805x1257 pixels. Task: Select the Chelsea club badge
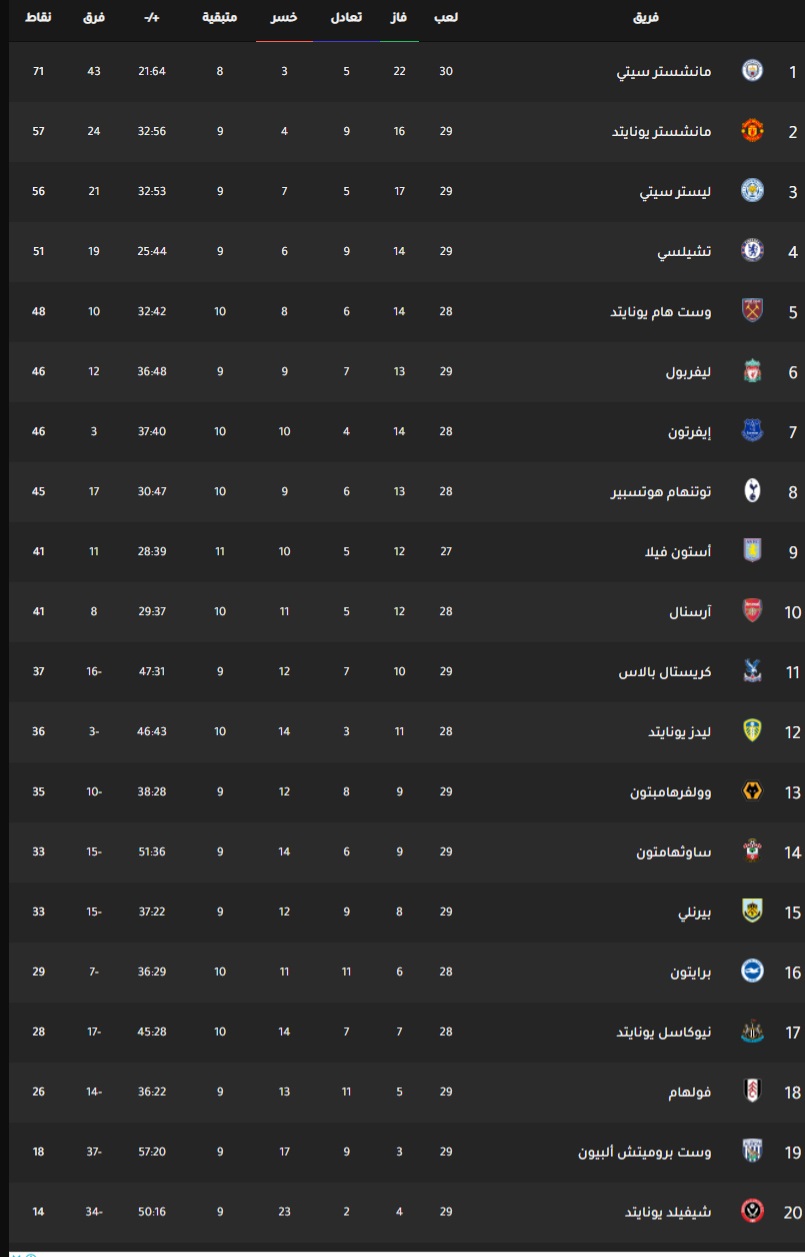(752, 251)
